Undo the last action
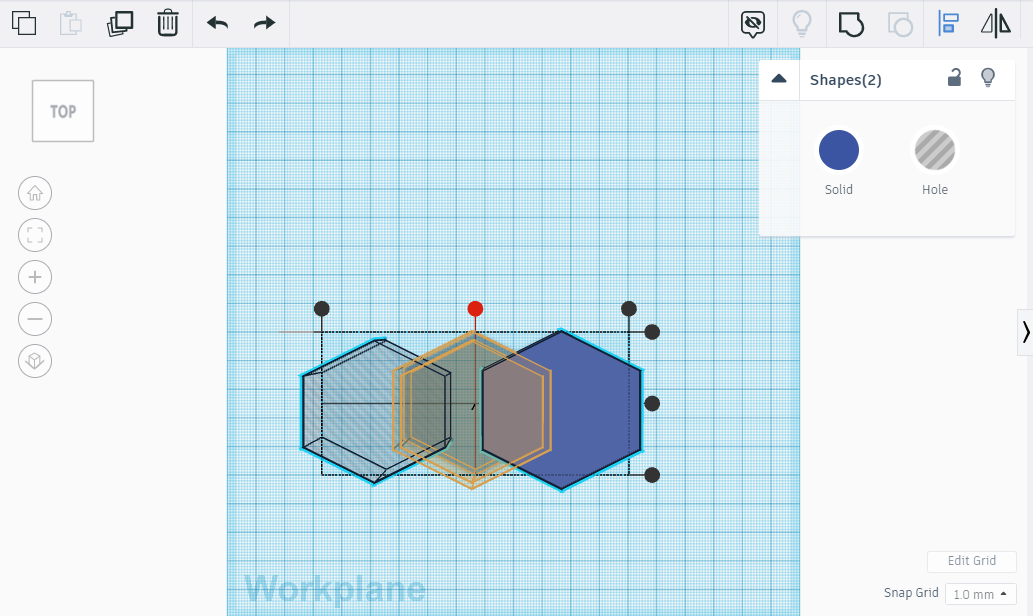 point(216,23)
